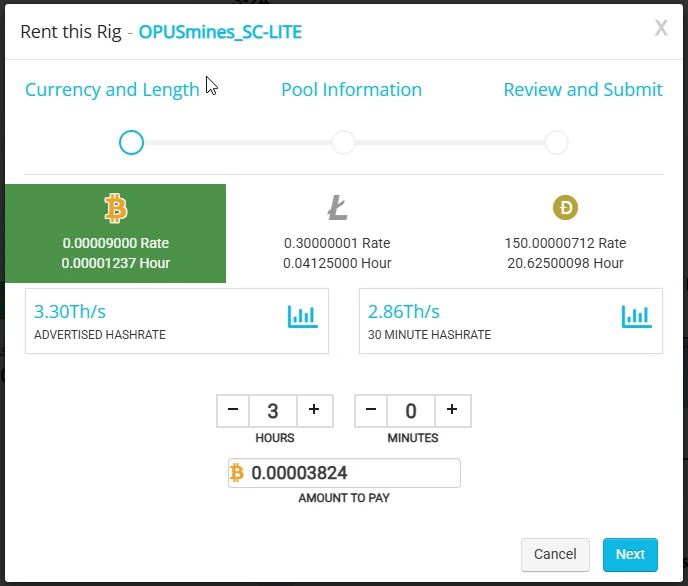Image resolution: width=688 pixels, height=586 pixels.
Task: Click the 0.00001237 Hour Bitcoin text
Action: pos(115,263)
